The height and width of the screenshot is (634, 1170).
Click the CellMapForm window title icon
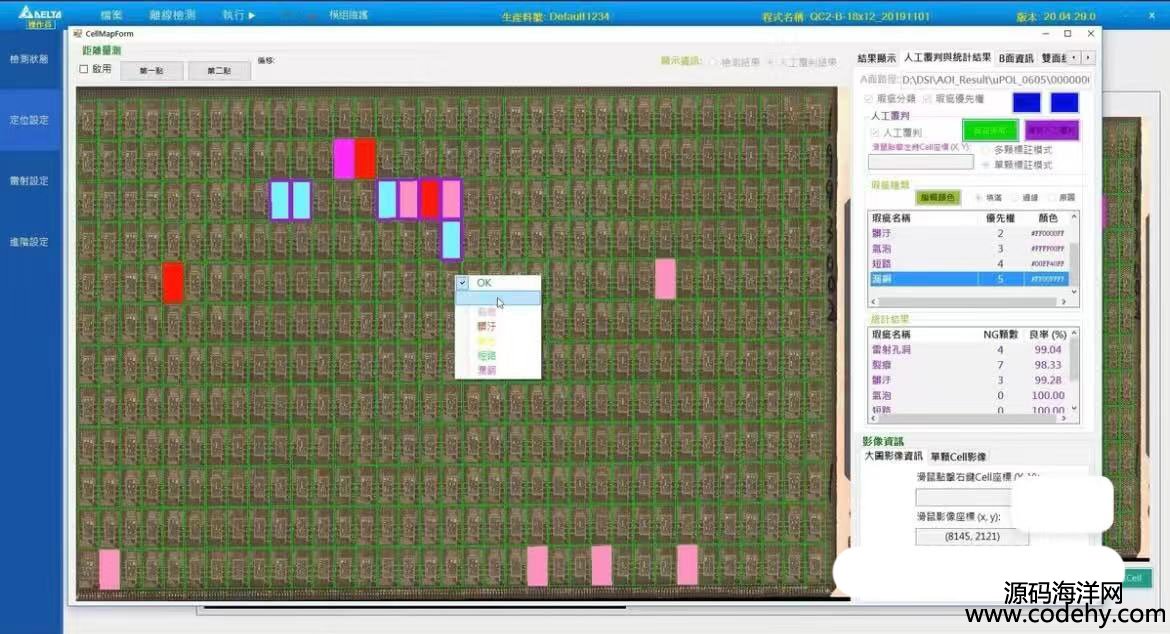tap(79, 33)
